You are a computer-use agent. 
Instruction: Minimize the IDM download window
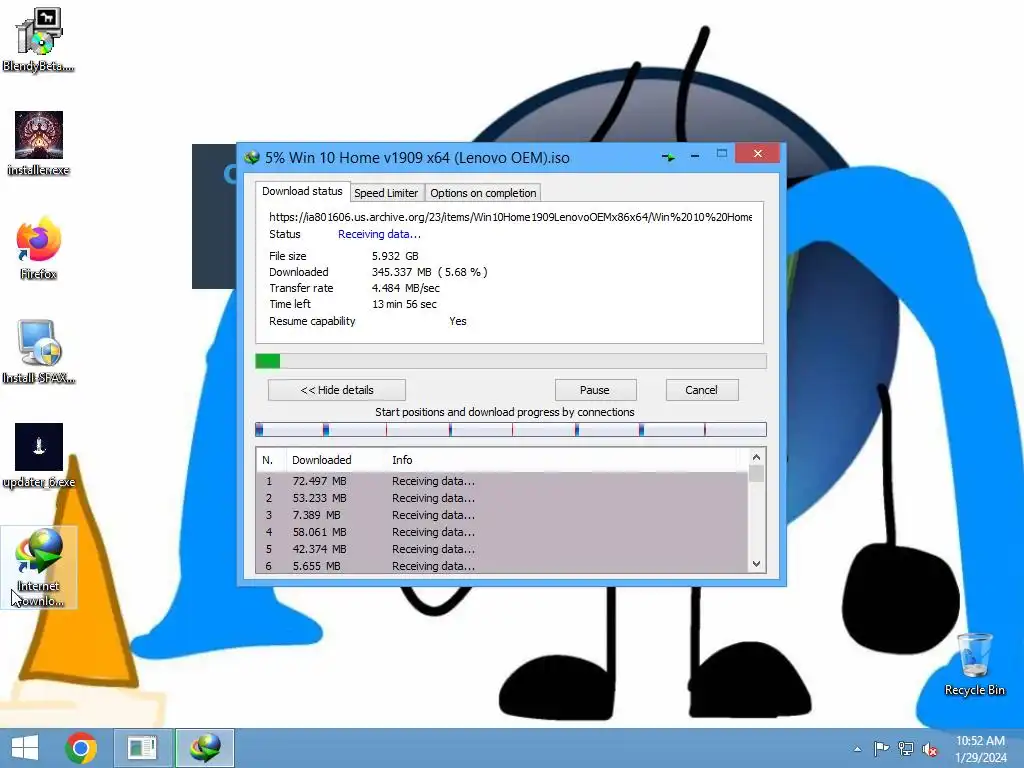[695, 156]
